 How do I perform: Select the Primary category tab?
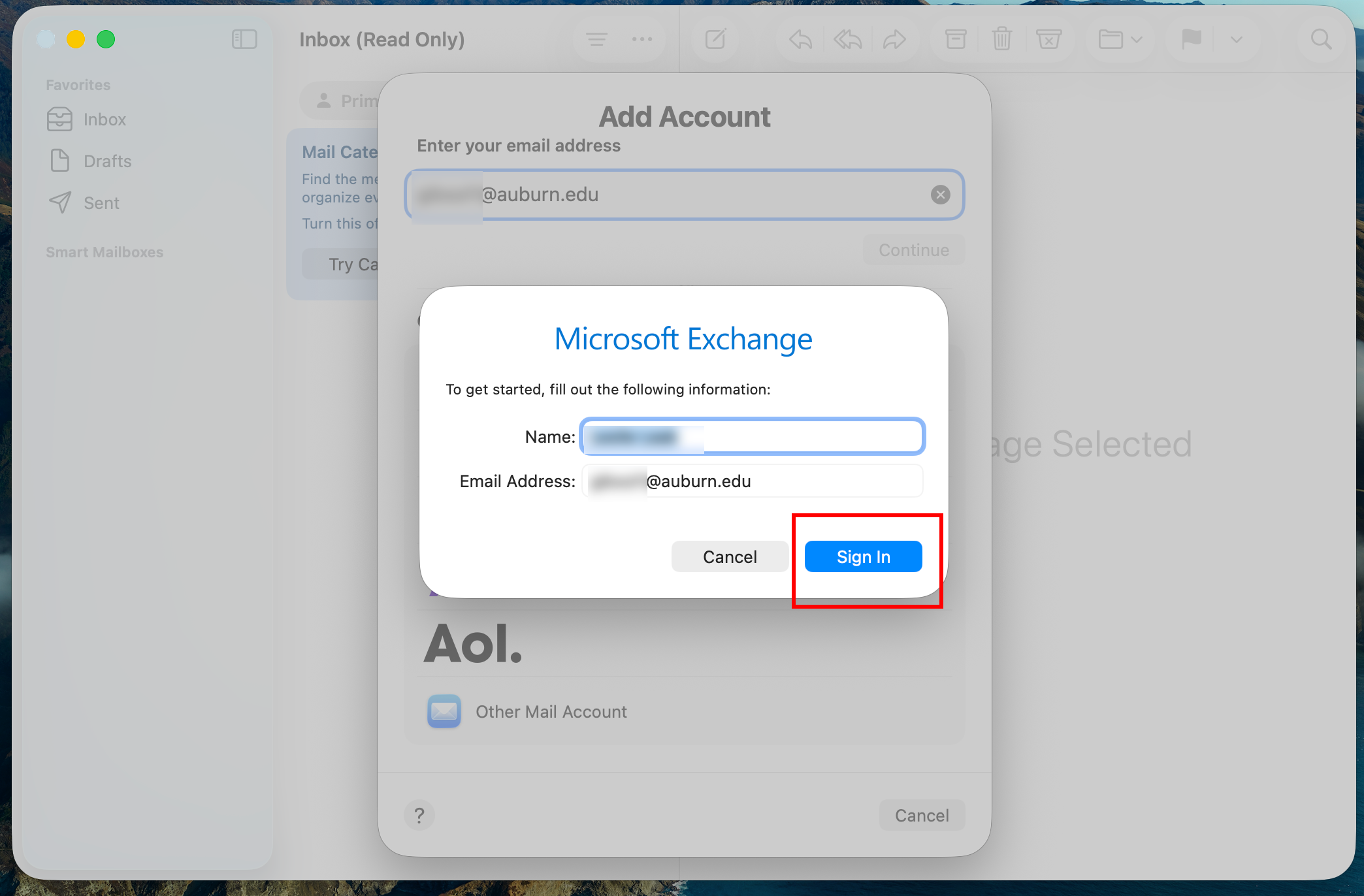pos(340,101)
